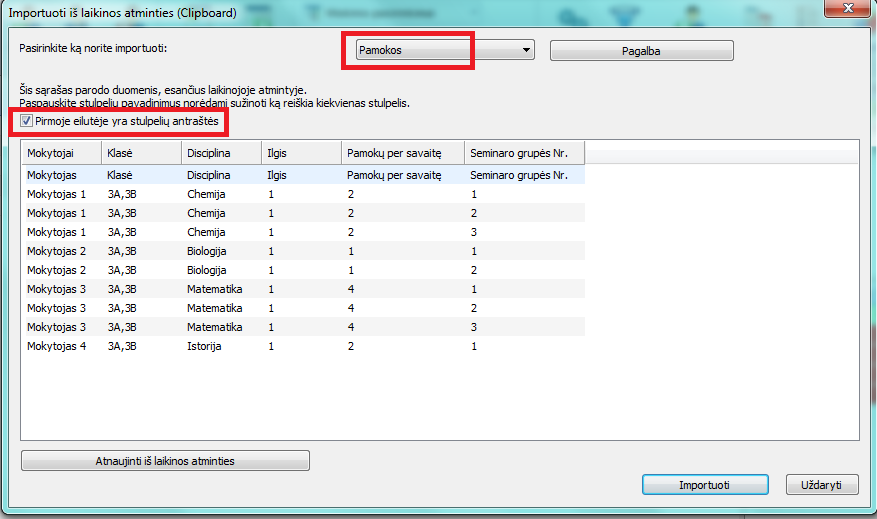The height and width of the screenshot is (519, 877).
Task: Click the Pagalba help button
Action: coord(642,51)
